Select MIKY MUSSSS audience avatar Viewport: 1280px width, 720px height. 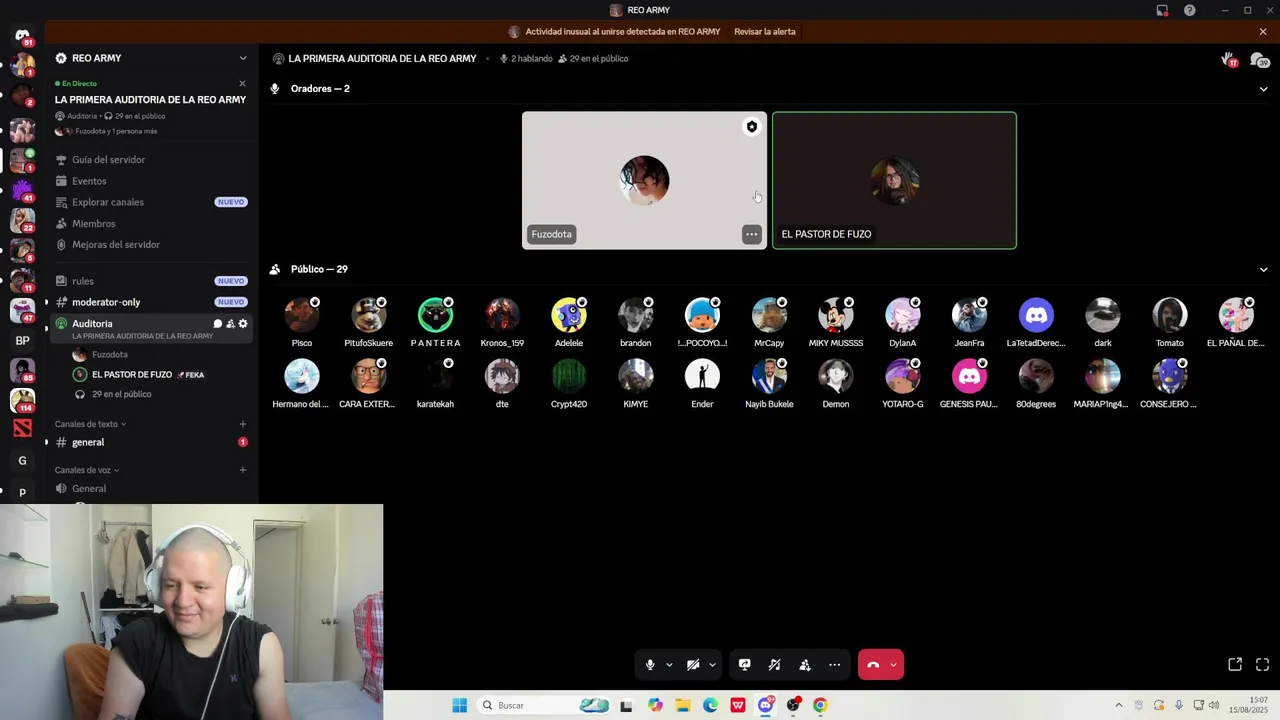pyautogui.click(x=836, y=315)
